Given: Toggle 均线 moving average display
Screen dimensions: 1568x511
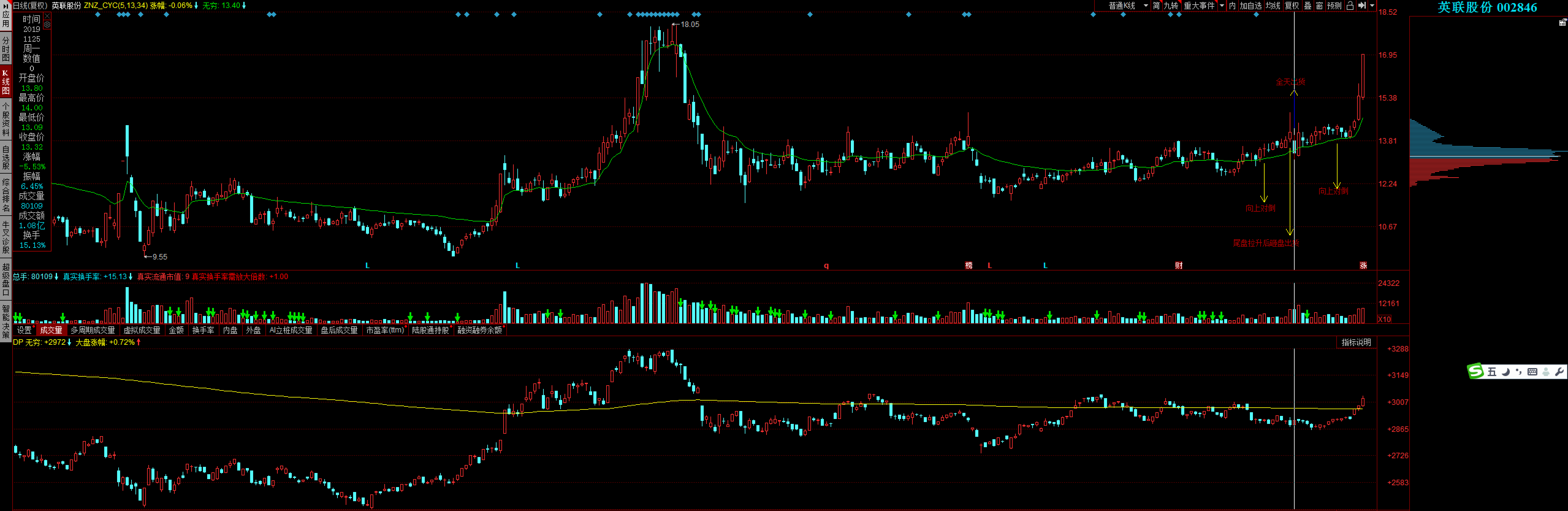Looking at the screenshot, I should [x=1273, y=6].
